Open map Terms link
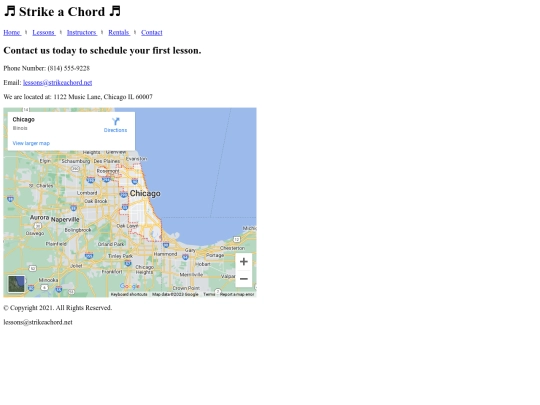This screenshot has height=405, width=540. (209, 294)
